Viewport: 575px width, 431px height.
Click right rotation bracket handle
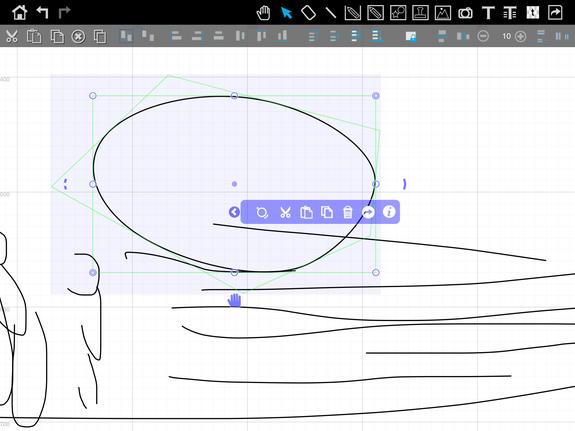point(404,184)
